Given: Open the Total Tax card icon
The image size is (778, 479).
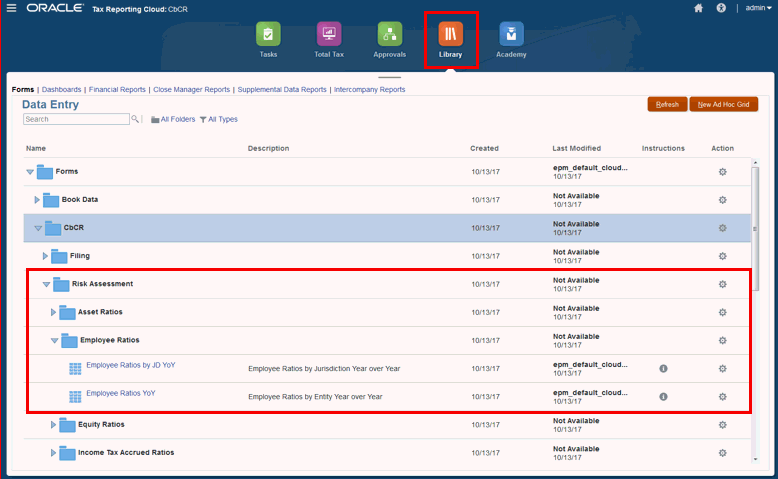Looking at the screenshot, I should click(x=329, y=34).
